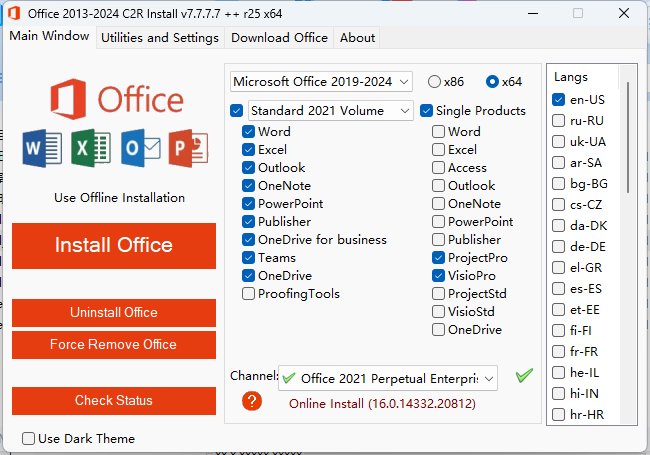Click the Excel icon in the logo
The height and width of the screenshot is (455, 650).
[91, 149]
